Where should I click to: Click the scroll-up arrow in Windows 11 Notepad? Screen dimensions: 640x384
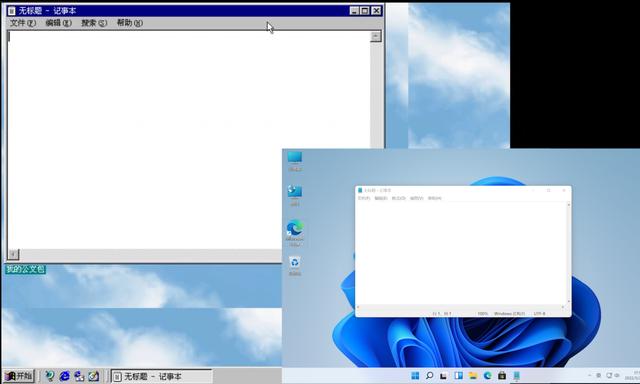click(569, 205)
